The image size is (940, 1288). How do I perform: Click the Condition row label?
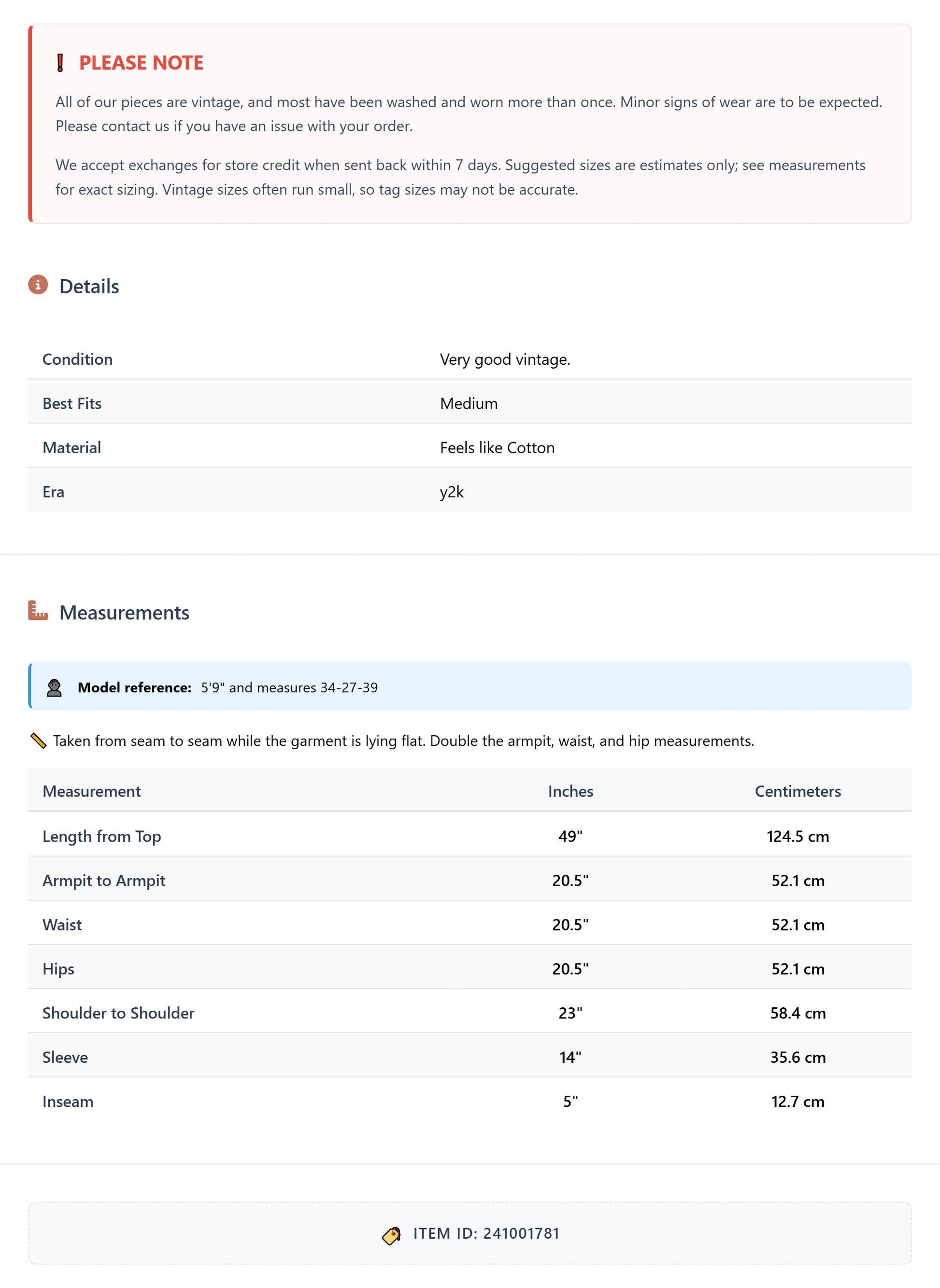click(77, 359)
